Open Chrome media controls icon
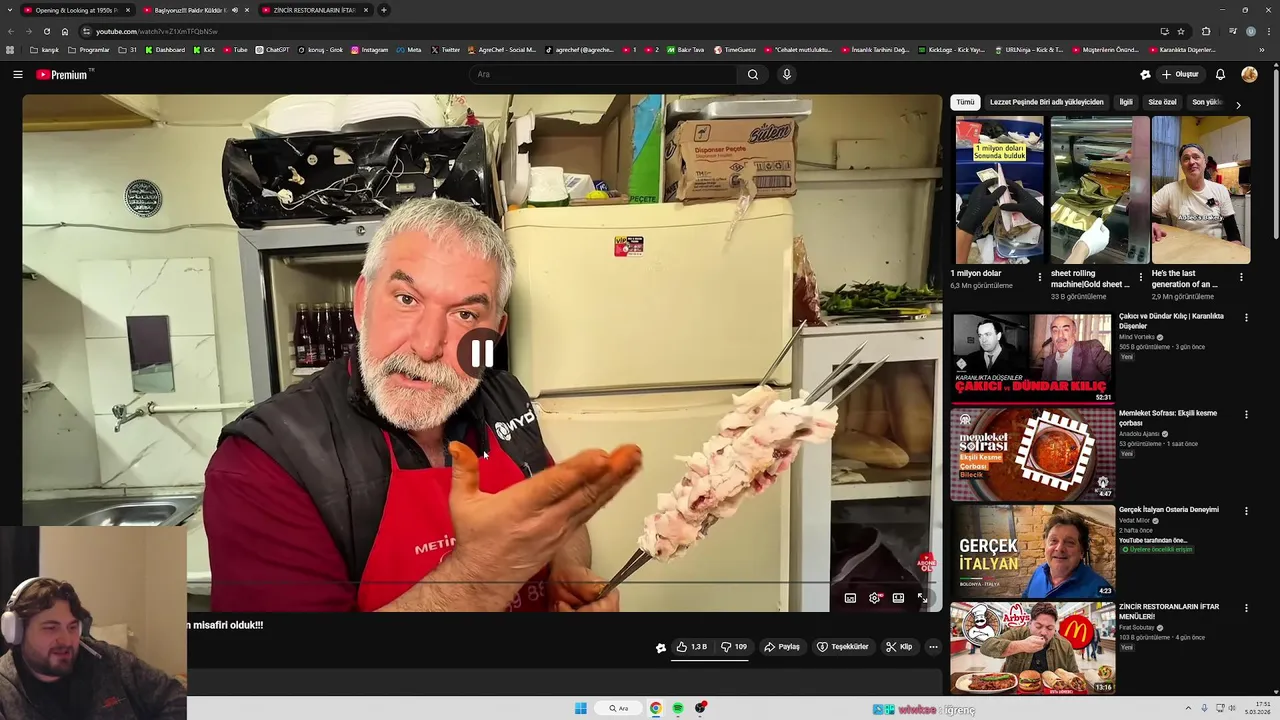The width and height of the screenshot is (1280, 720). pos(1233,31)
